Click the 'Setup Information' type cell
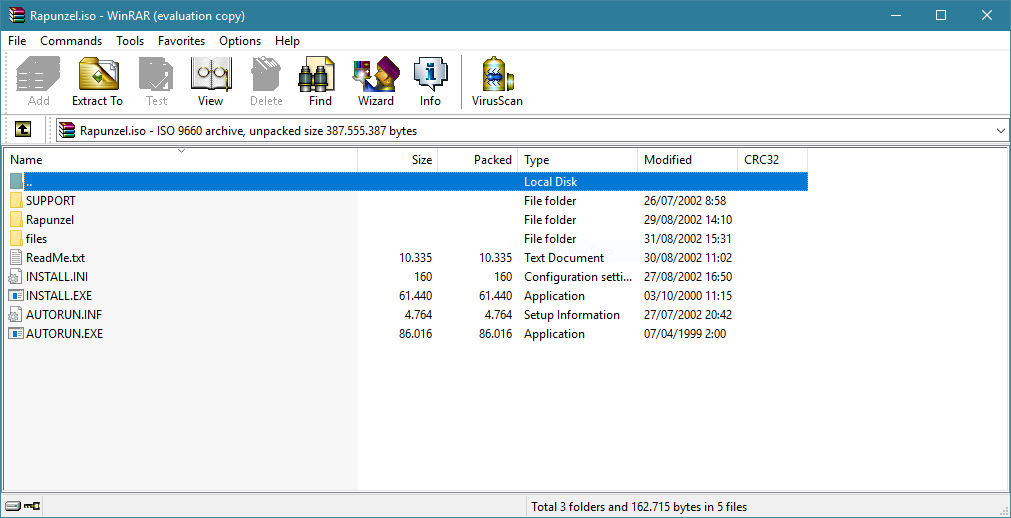The width and height of the screenshot is (1011, 518). click(572, 315)
